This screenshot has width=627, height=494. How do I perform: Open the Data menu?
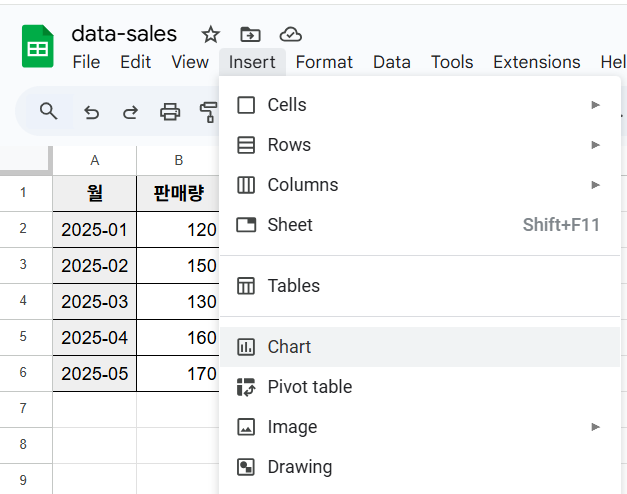click(391, 62)
